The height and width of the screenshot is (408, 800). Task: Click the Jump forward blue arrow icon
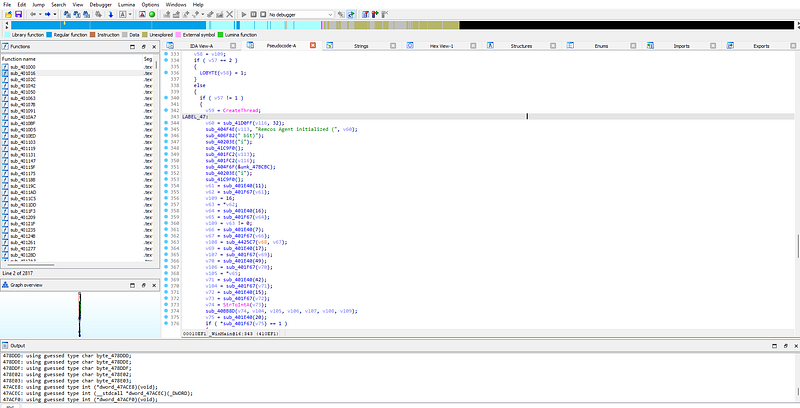(47, 14)
